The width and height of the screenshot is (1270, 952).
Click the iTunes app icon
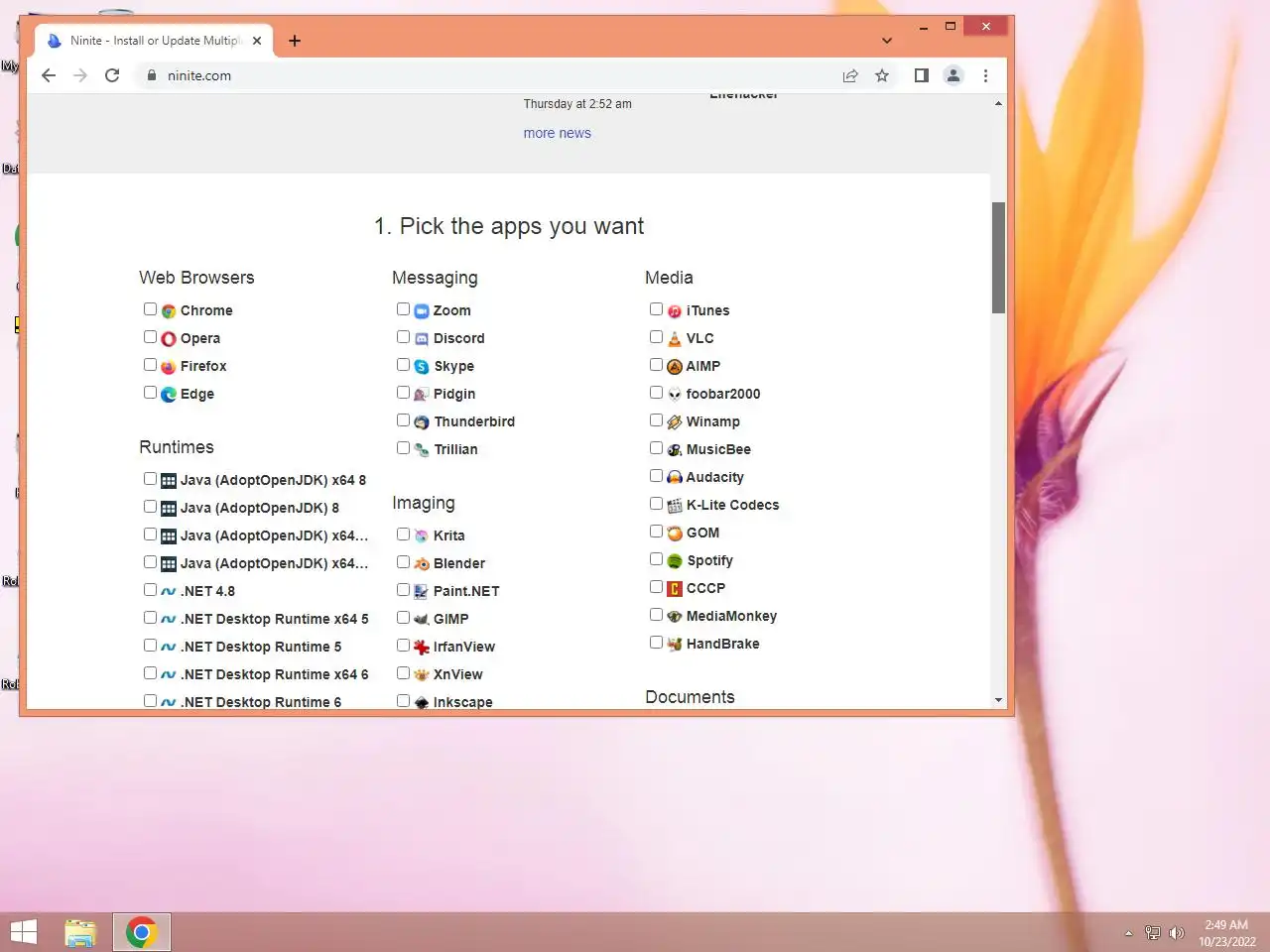pos(675,311)
